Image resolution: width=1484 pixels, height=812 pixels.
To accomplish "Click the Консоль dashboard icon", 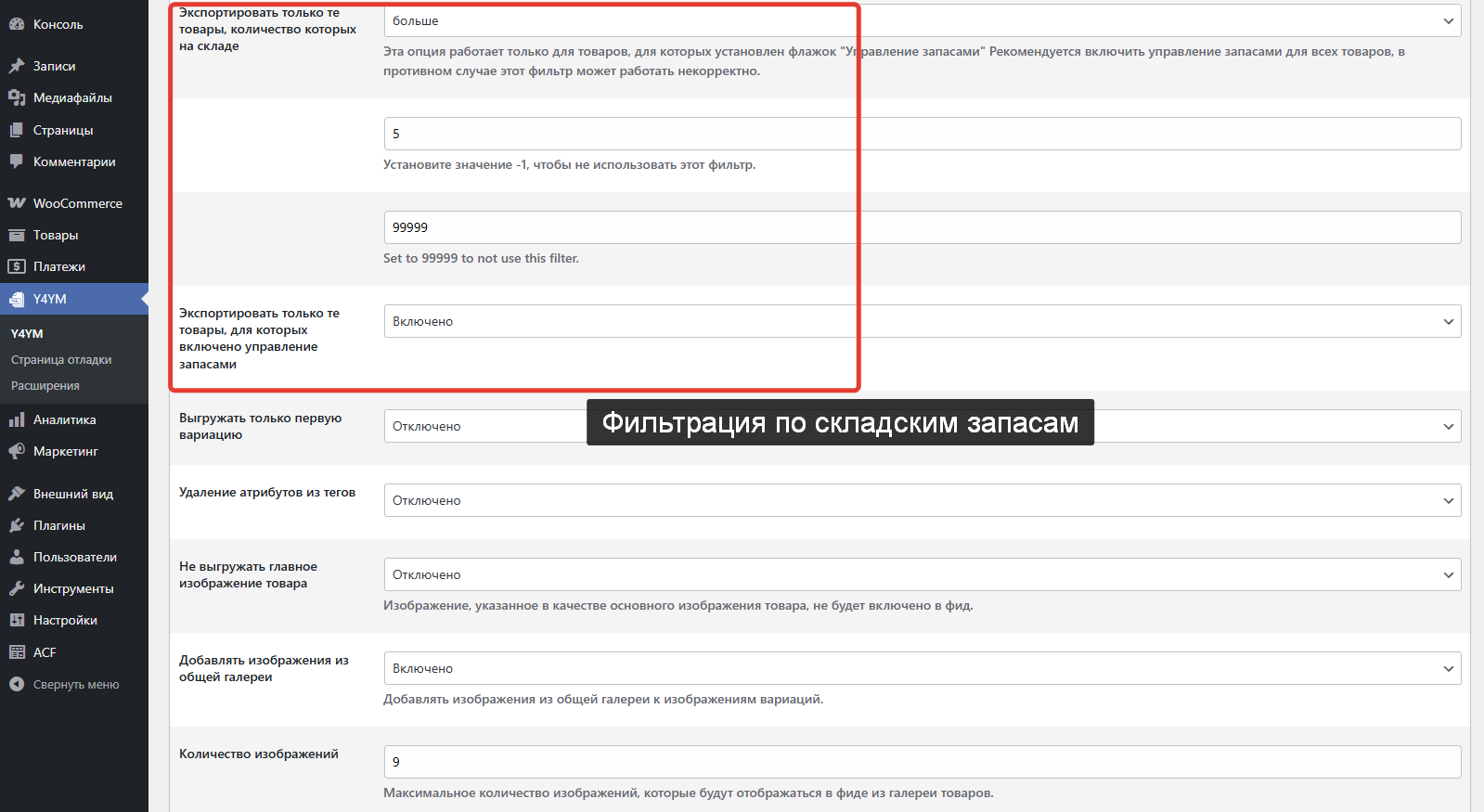I will point(17,24).
